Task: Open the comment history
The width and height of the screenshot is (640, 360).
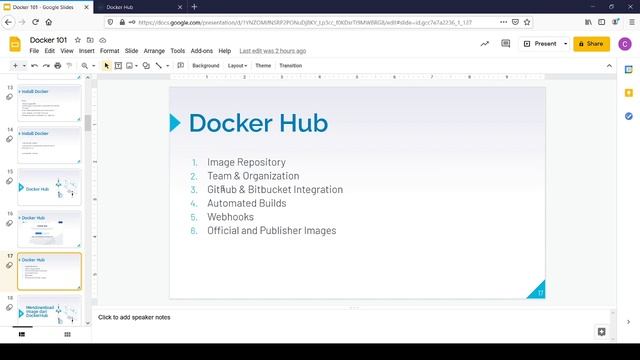Action: [506, 44]
